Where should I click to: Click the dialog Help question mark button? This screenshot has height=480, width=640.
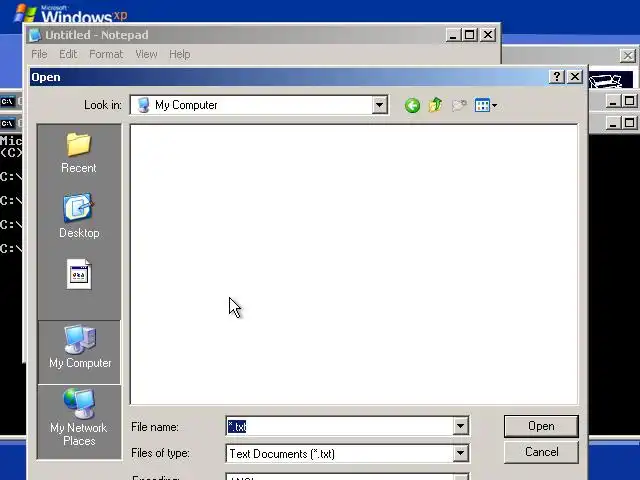click(557, 76)
